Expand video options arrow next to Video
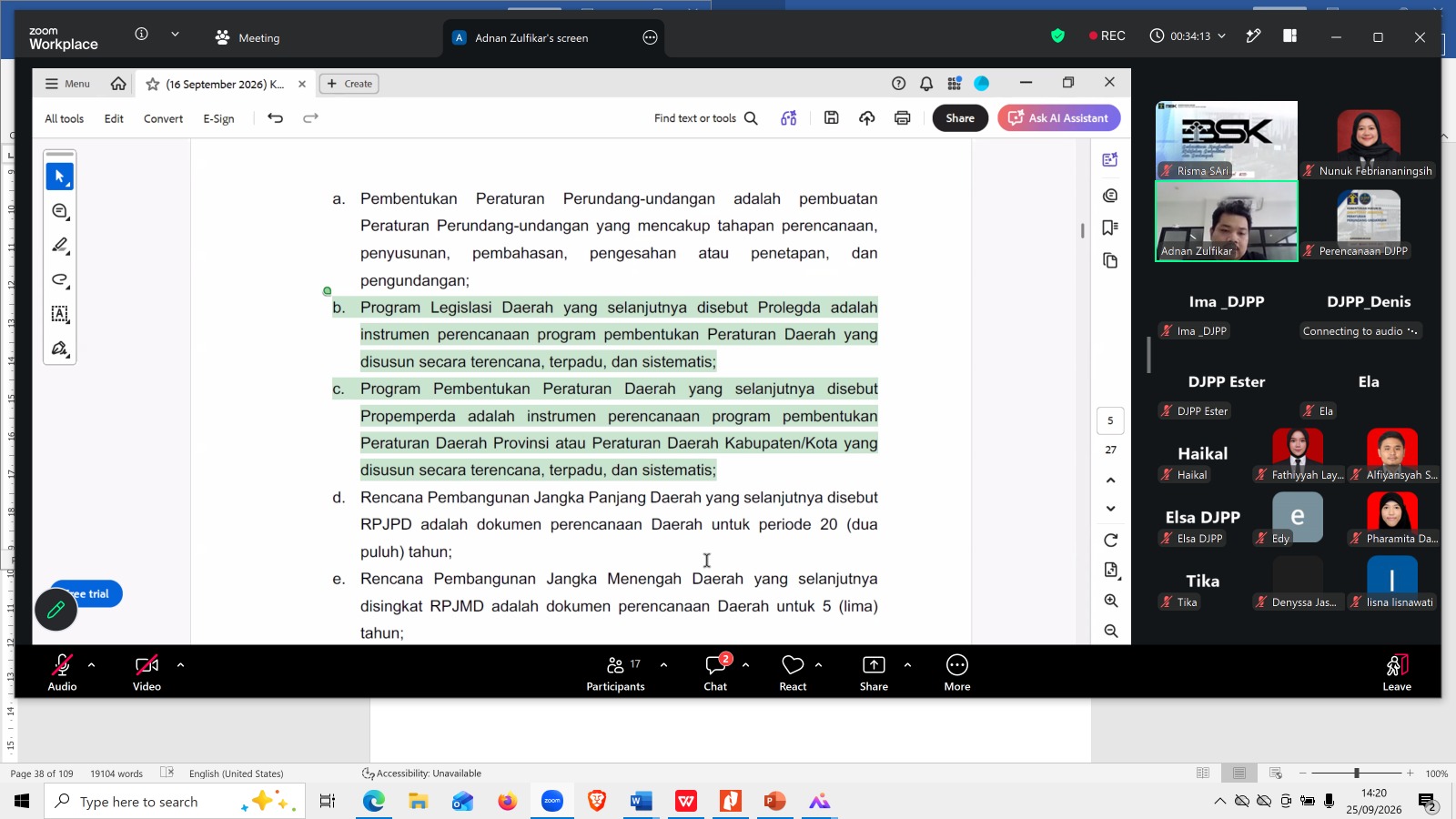The width and height of the screenshot is (1456, 819). click(180, 665)
